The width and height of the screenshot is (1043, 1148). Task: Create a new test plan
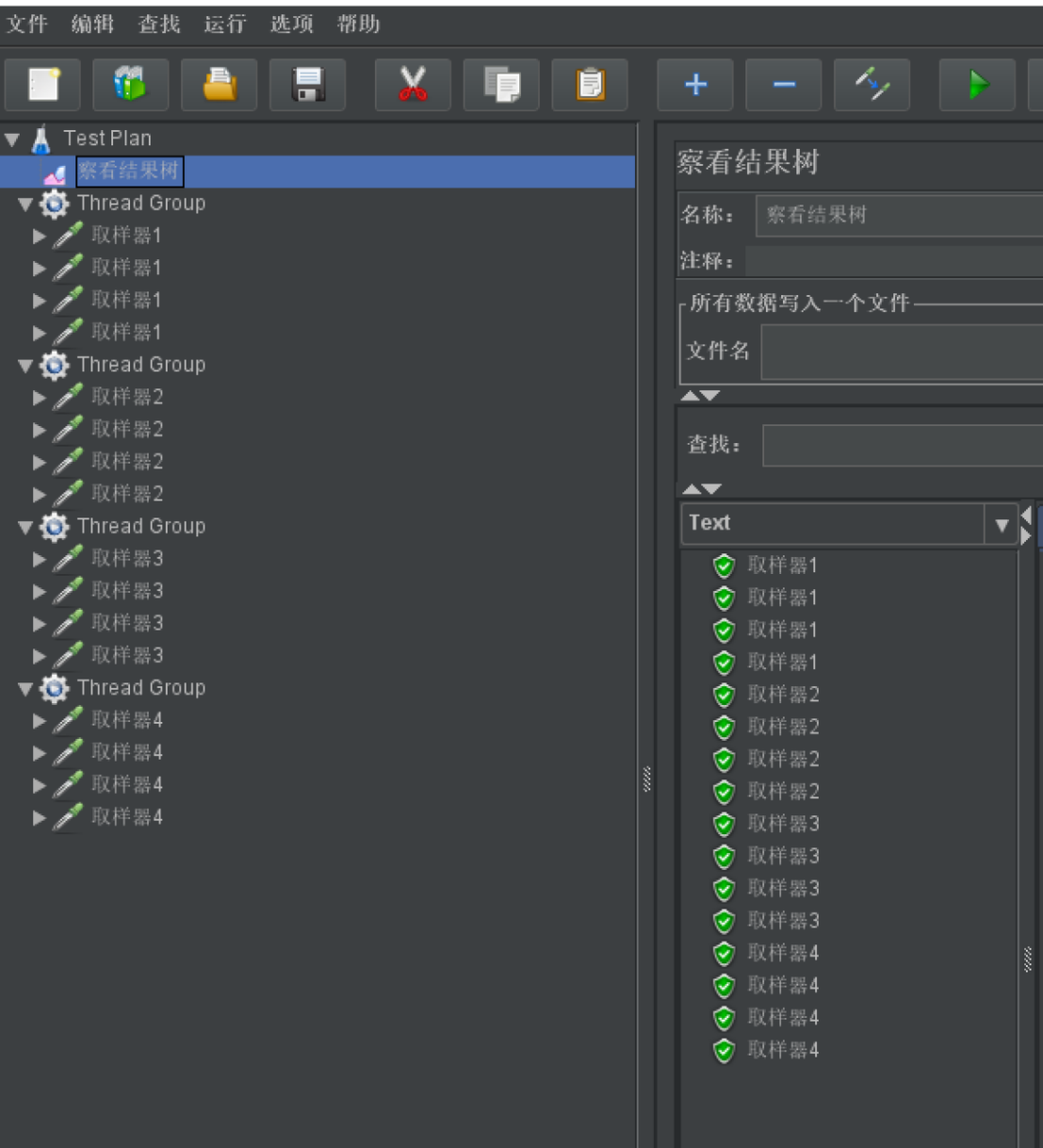coord(41,85)
